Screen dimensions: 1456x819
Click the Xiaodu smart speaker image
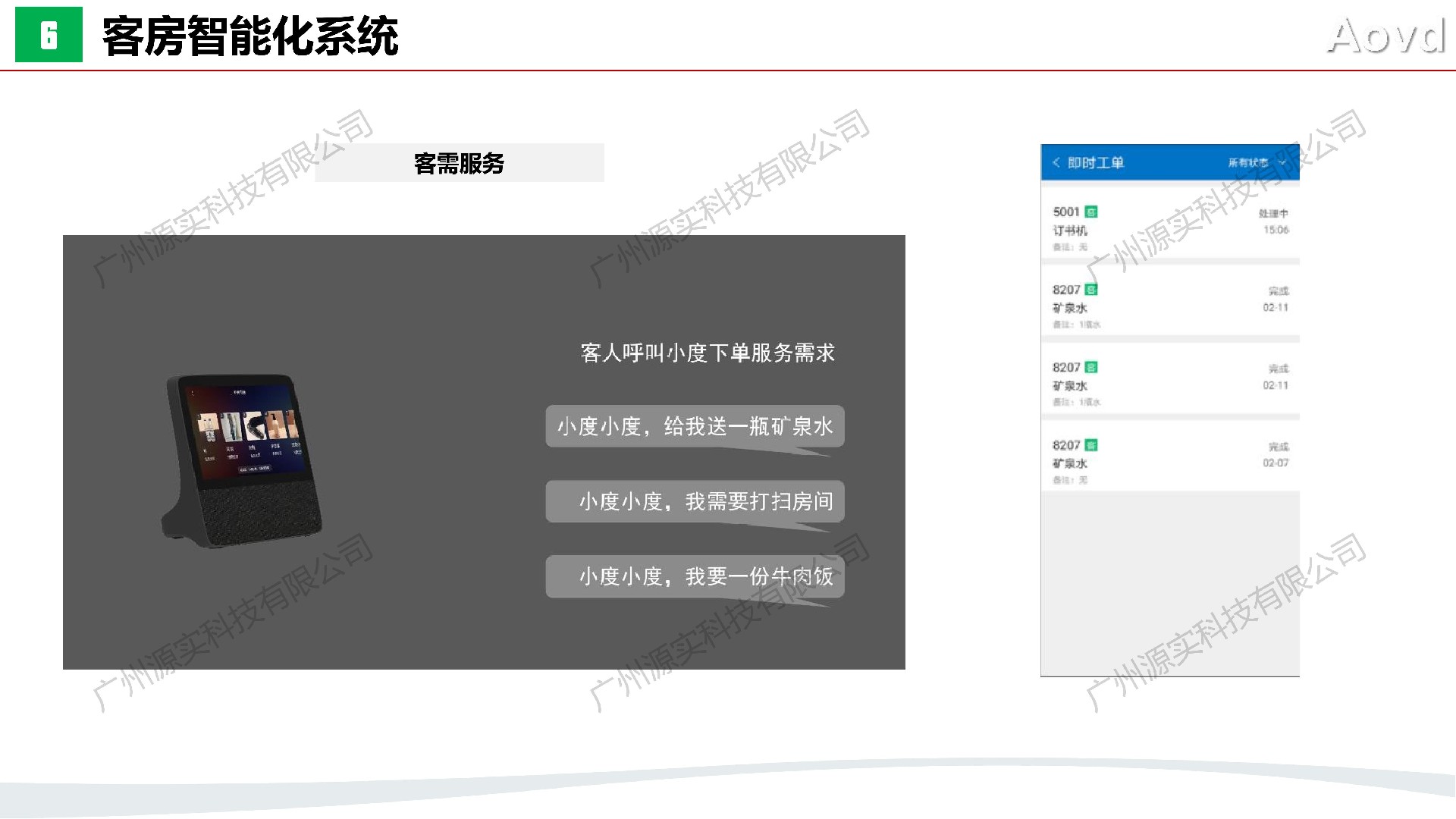tap(242, 459)
